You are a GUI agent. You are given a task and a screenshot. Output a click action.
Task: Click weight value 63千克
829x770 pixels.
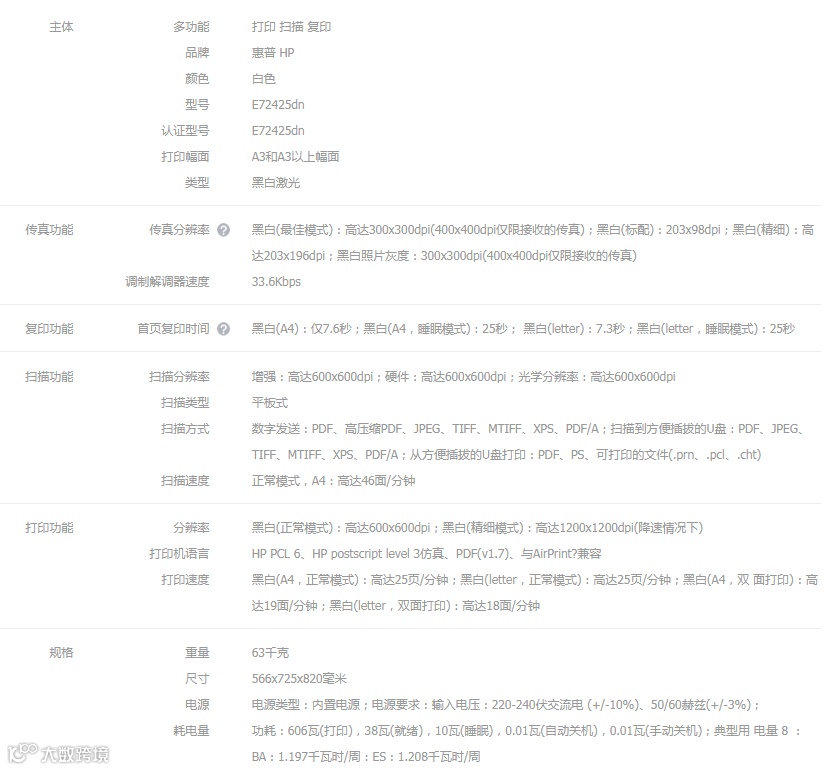270,653
